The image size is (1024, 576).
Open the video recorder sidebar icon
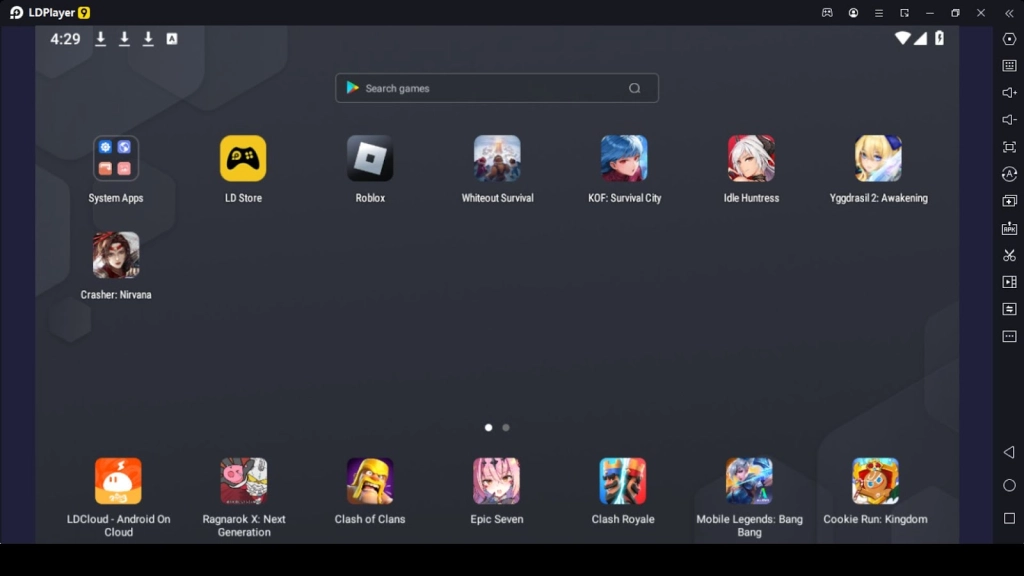(1009, 282)
